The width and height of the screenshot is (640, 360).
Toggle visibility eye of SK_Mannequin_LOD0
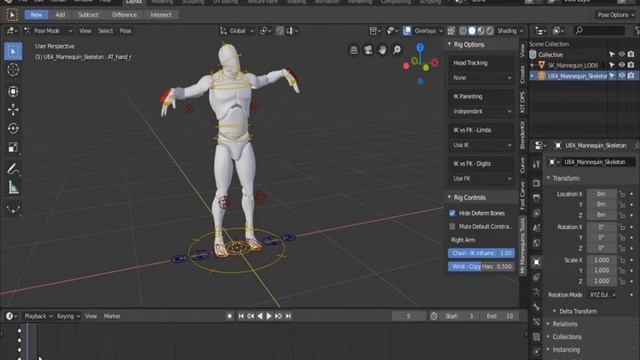pos(622,65)
